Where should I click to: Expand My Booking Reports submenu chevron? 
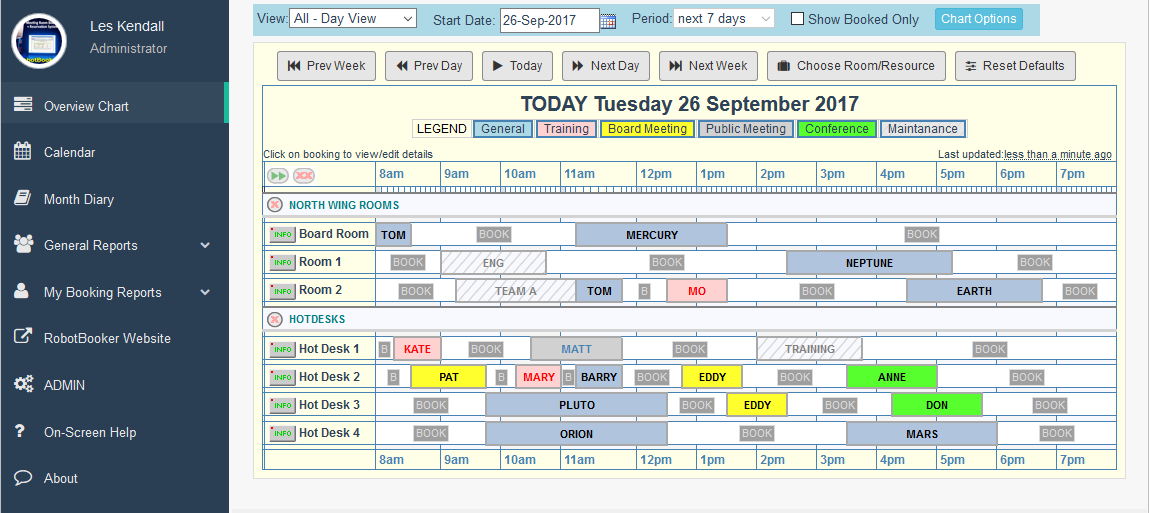click(205, 292)
